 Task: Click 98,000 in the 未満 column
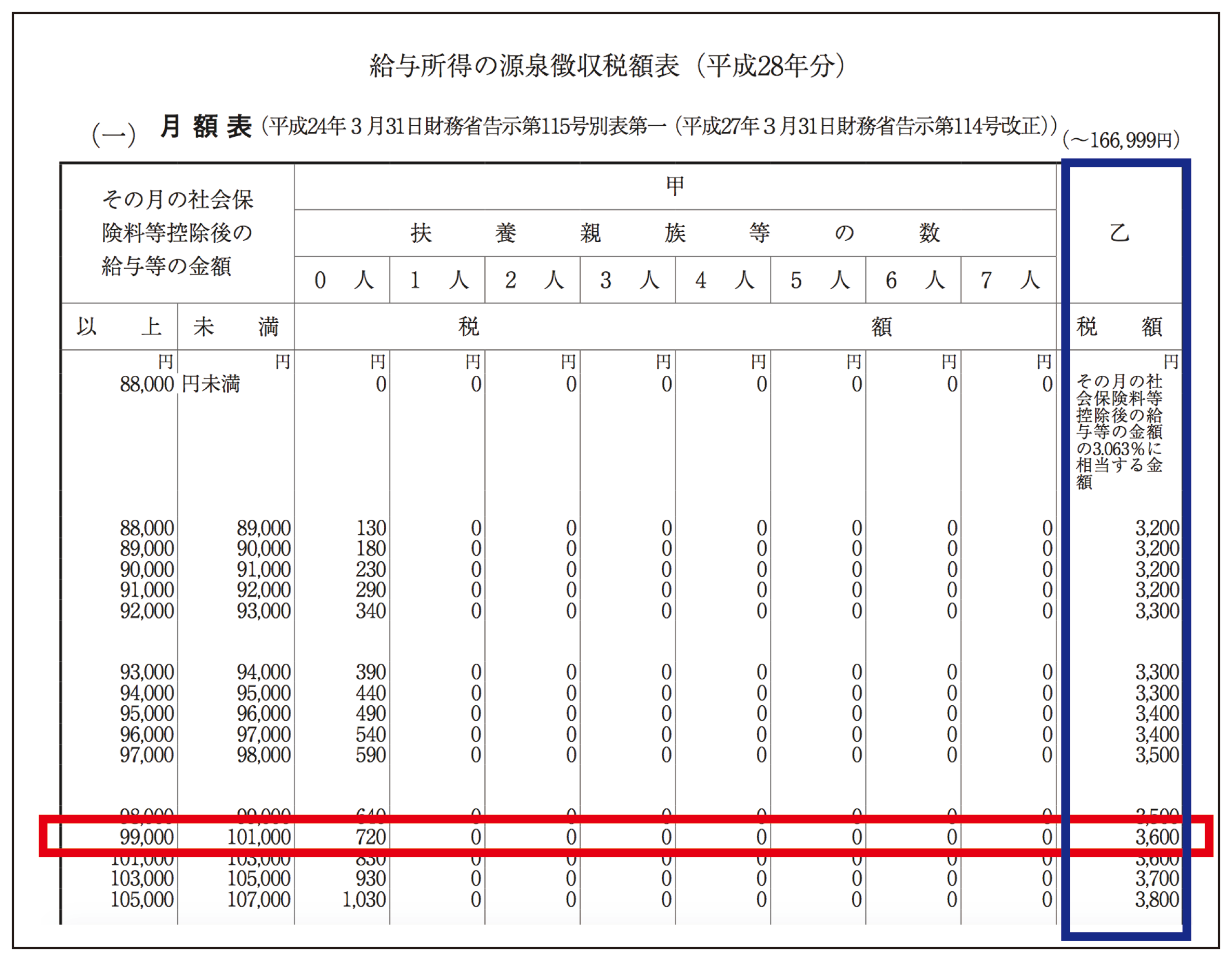pyautogui.click(x=264, y=755)
